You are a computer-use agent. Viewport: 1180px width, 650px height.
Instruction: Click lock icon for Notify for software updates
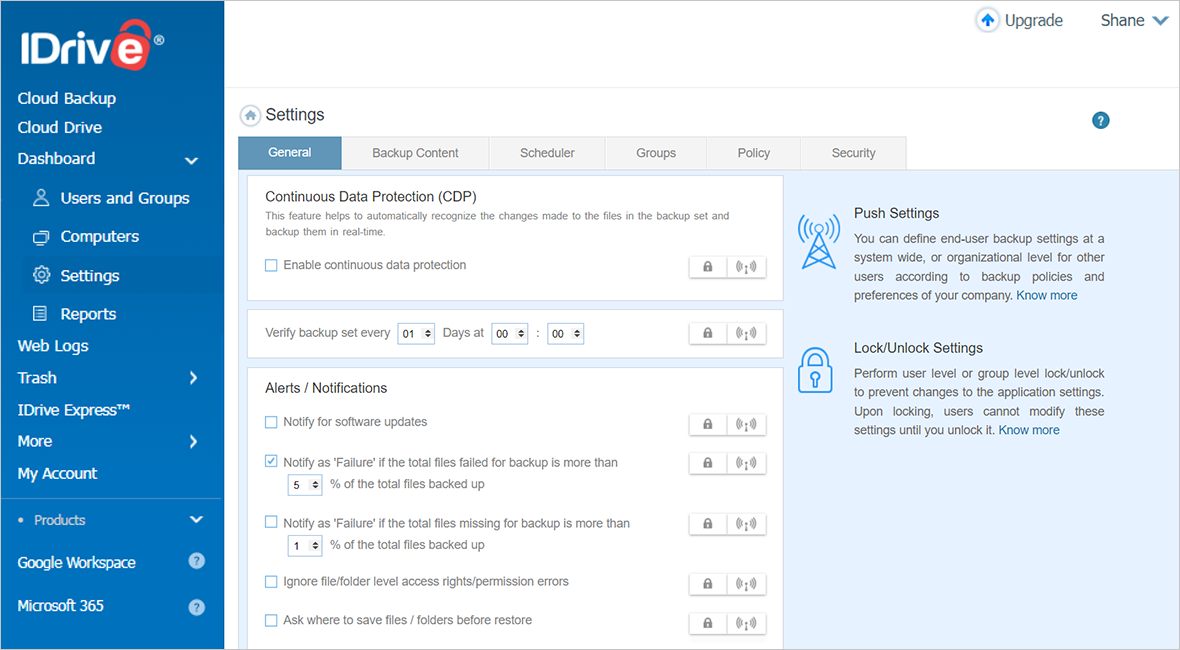(708, 424)
